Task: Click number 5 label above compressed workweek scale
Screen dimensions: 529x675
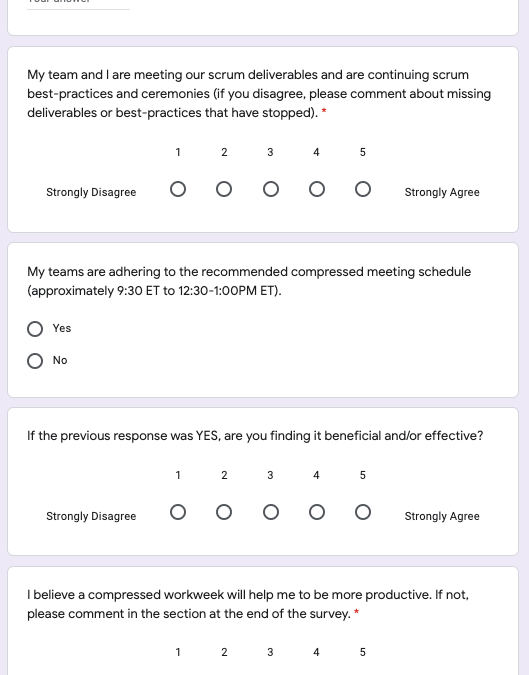Action: (x=363, y=652)
